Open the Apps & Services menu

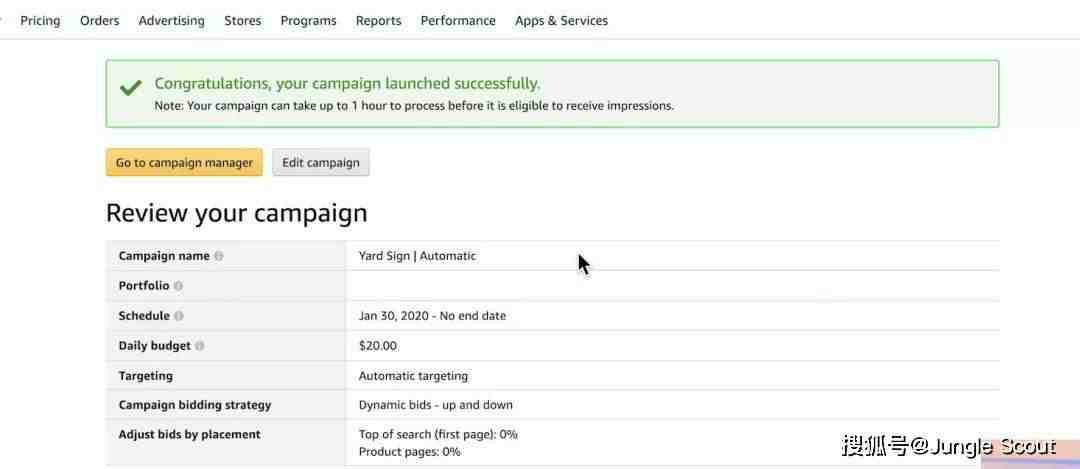[x=561, y=21]
